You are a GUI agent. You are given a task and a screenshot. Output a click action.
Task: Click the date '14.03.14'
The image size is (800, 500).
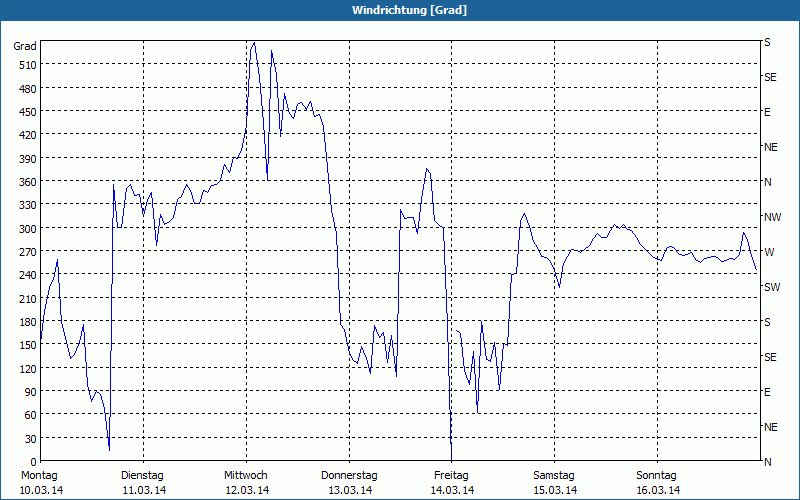(453, 491)
